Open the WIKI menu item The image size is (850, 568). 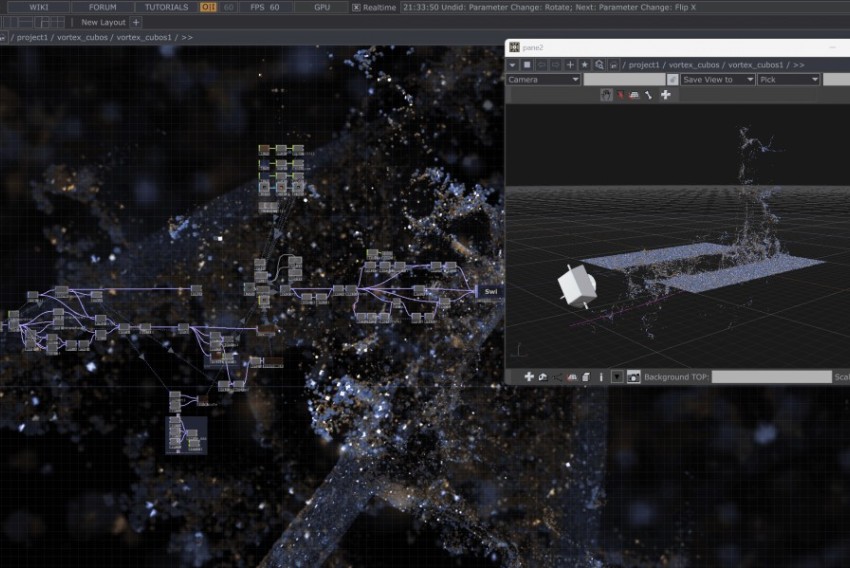39,7
